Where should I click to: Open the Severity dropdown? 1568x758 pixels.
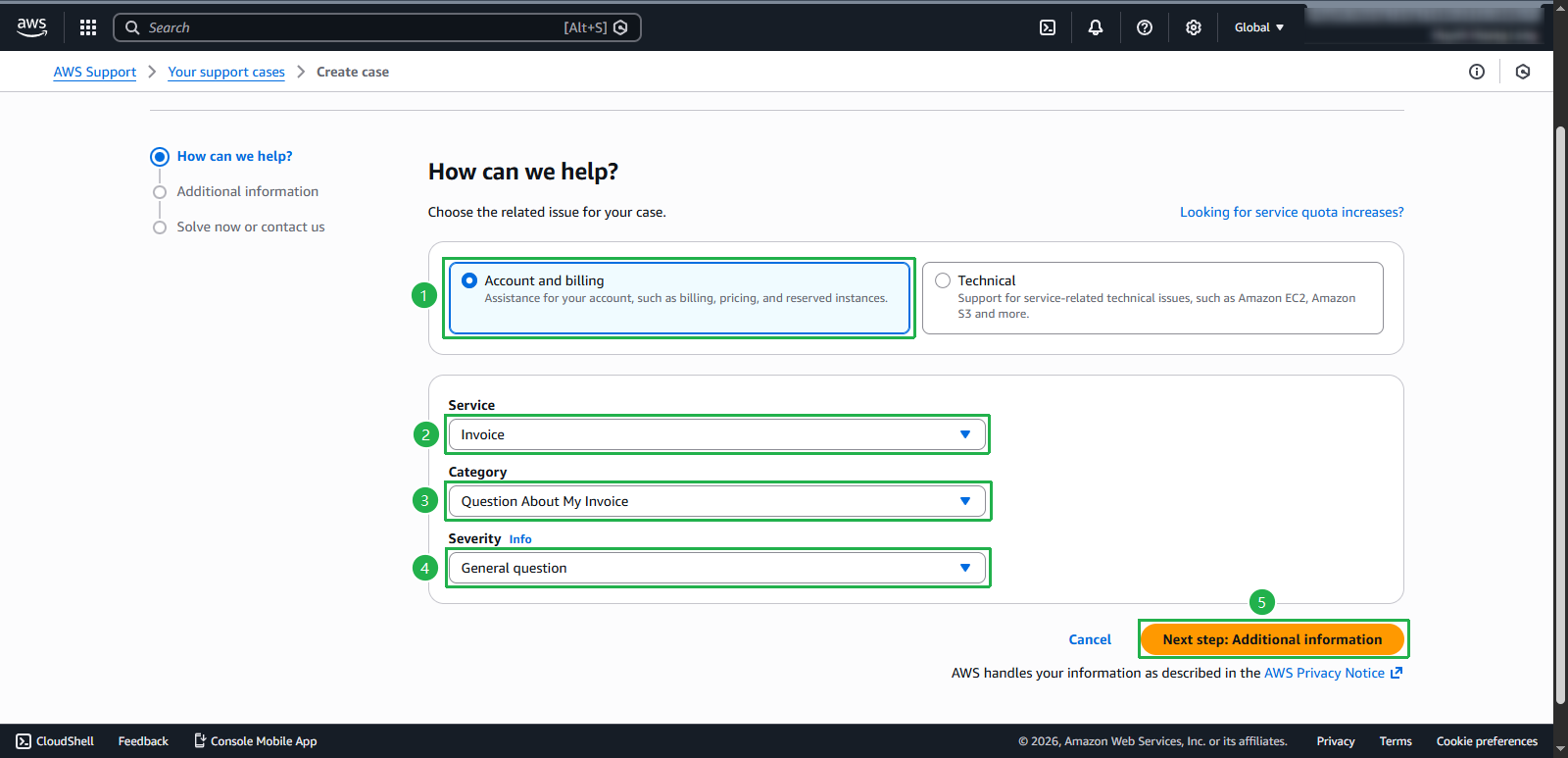pyautogui.click(x=717, y=568)
